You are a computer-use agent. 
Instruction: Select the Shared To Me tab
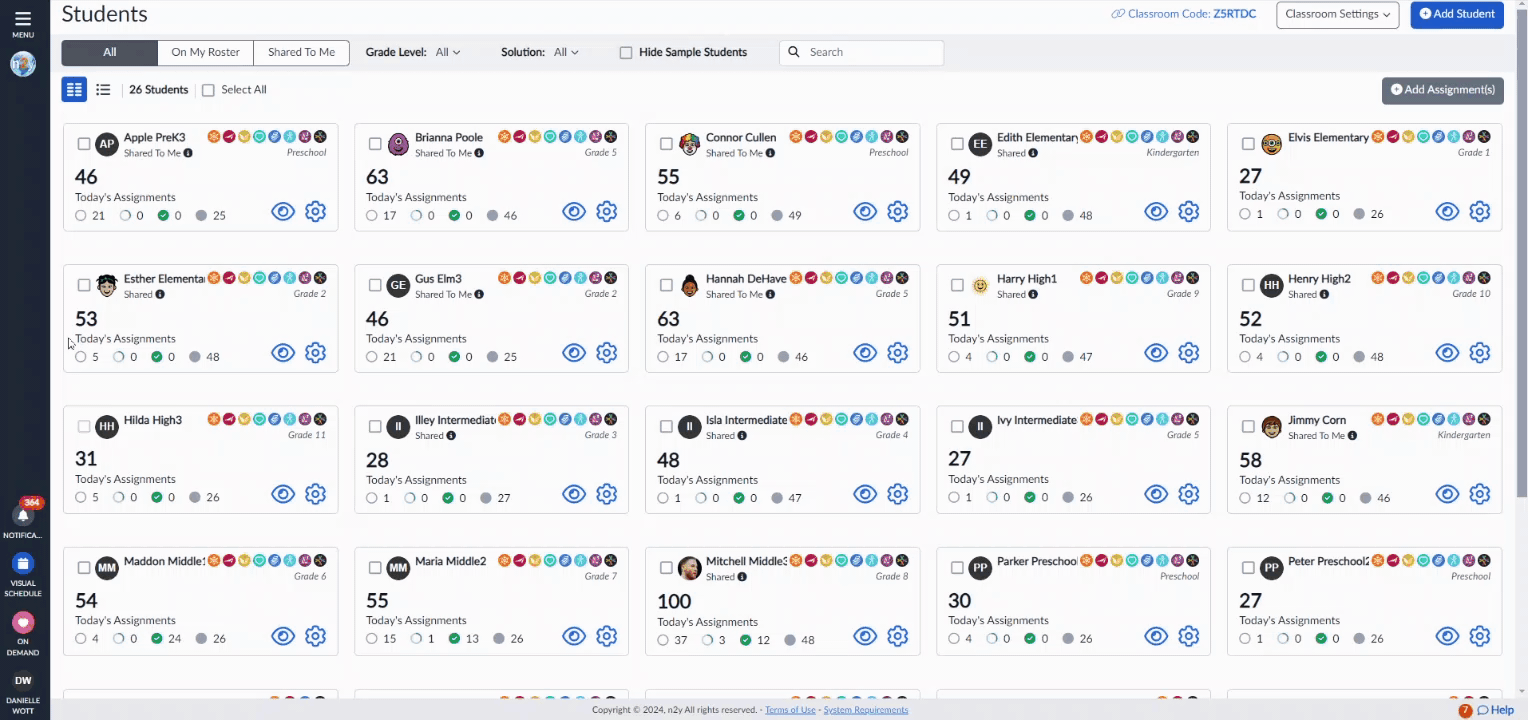click(301, 52)
